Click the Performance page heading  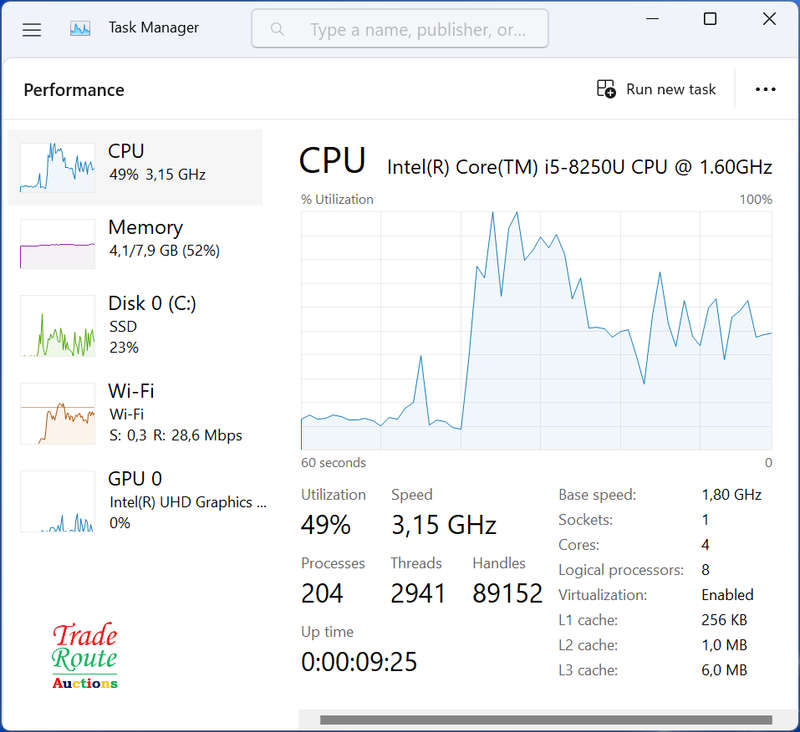(x=74, y=90)
